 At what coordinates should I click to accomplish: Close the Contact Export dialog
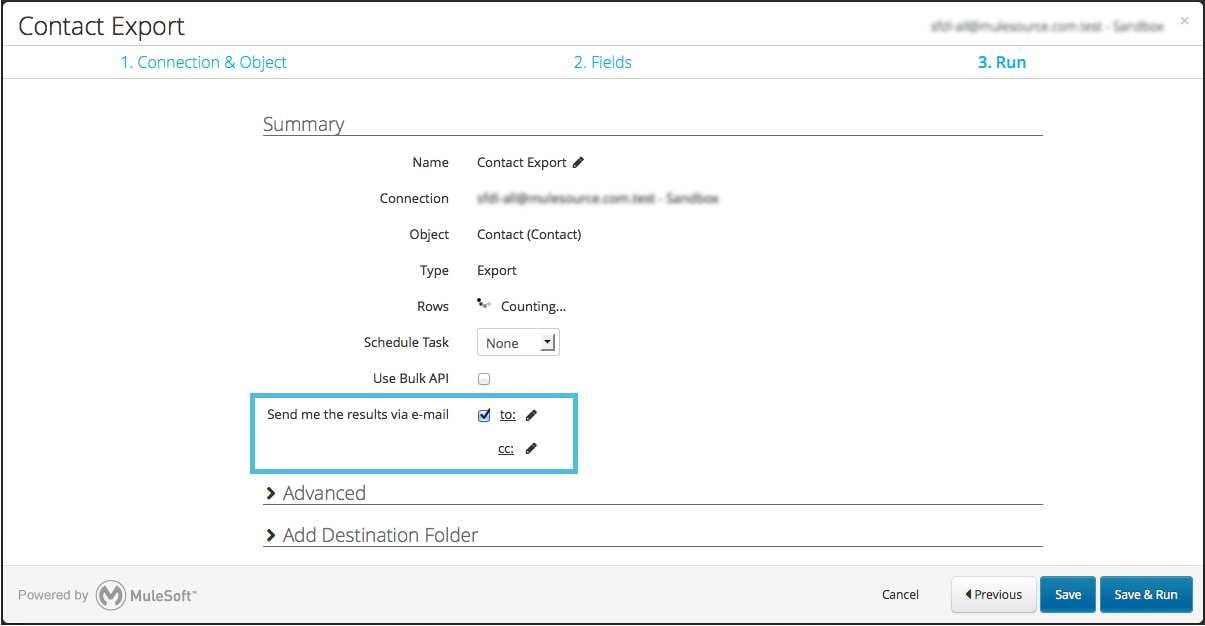pyautogui.click(x=1185, y=20)
